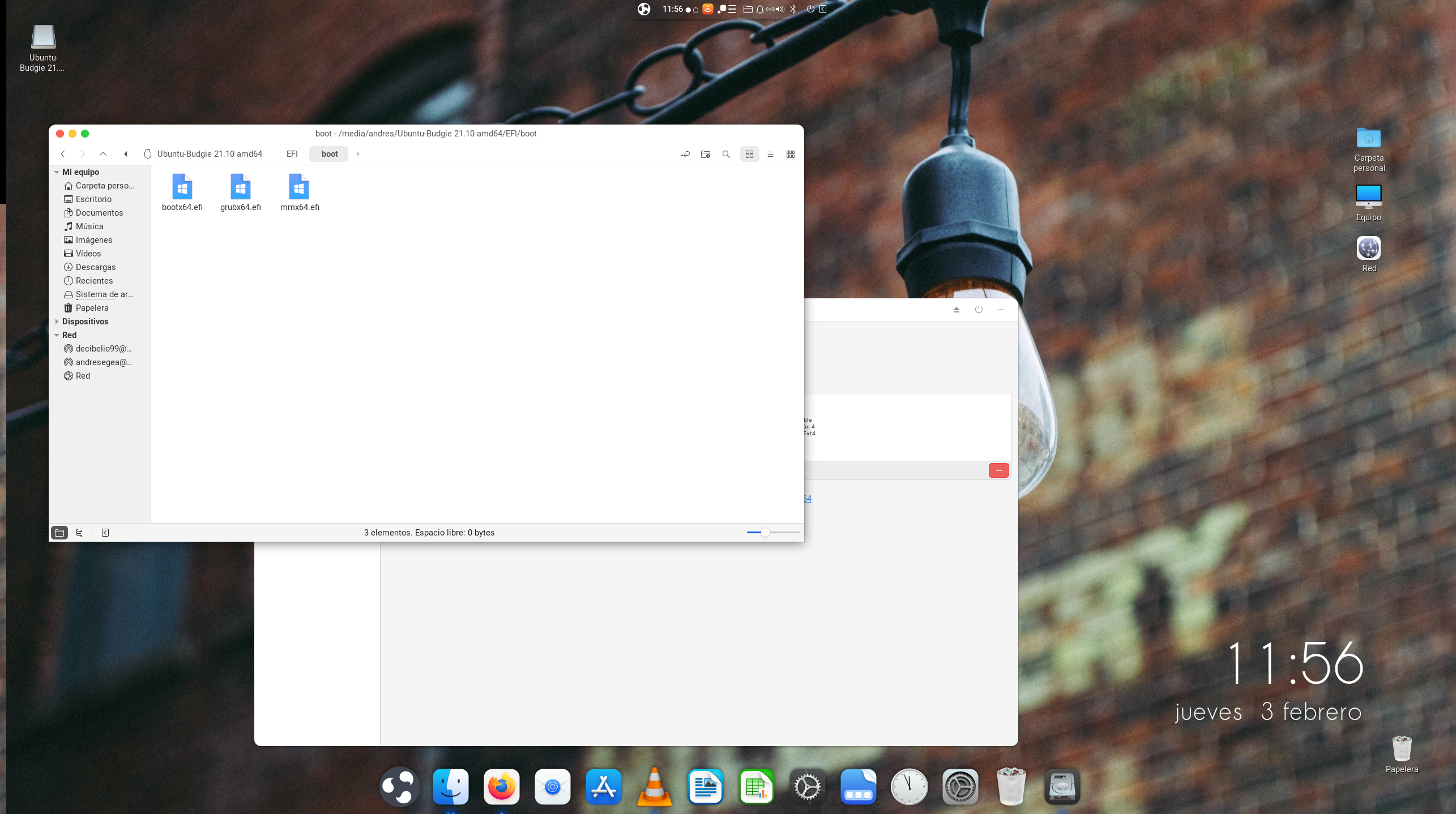Image resolution: width=1456 pixels, height=814 pixels.
Task: Switch to list view
Action: click(770, 154)
